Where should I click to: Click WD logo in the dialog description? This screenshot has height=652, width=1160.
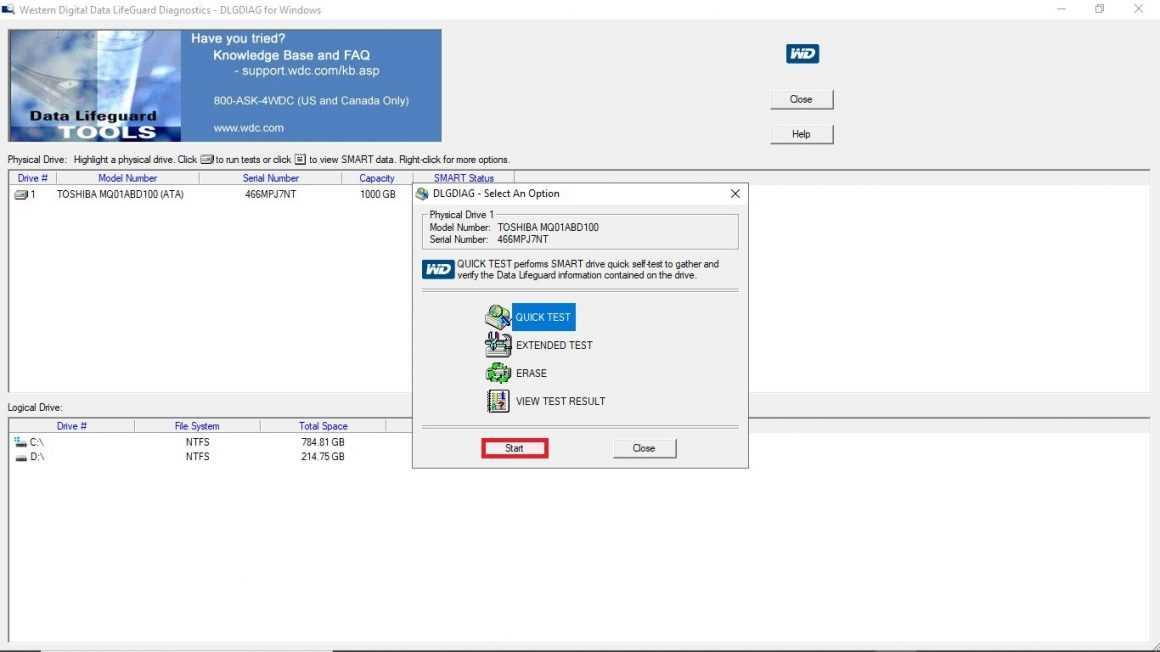pyautogui.click(x=438, y=269)
